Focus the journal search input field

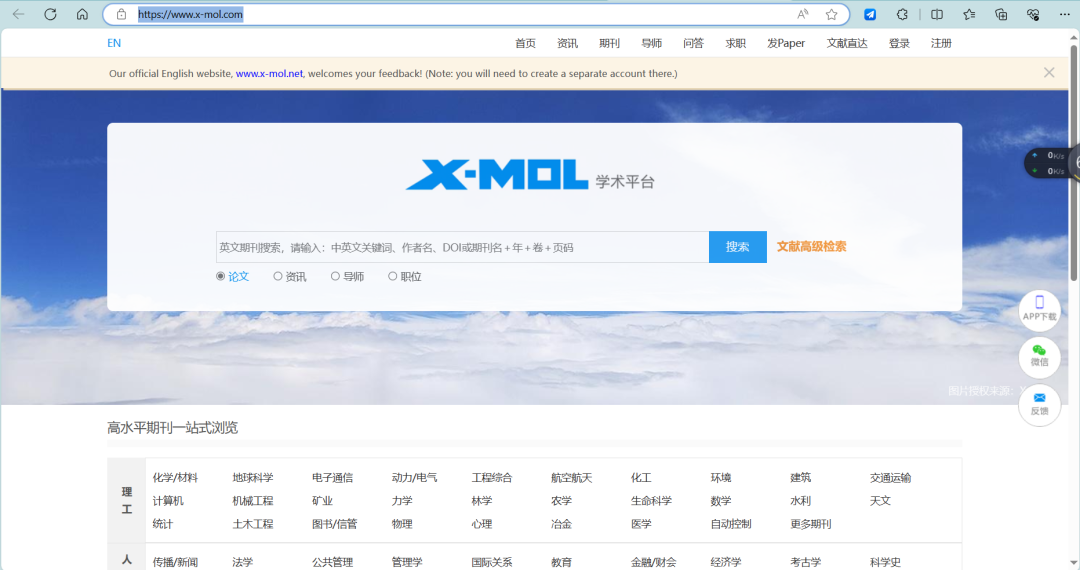[x=462, y=247]
